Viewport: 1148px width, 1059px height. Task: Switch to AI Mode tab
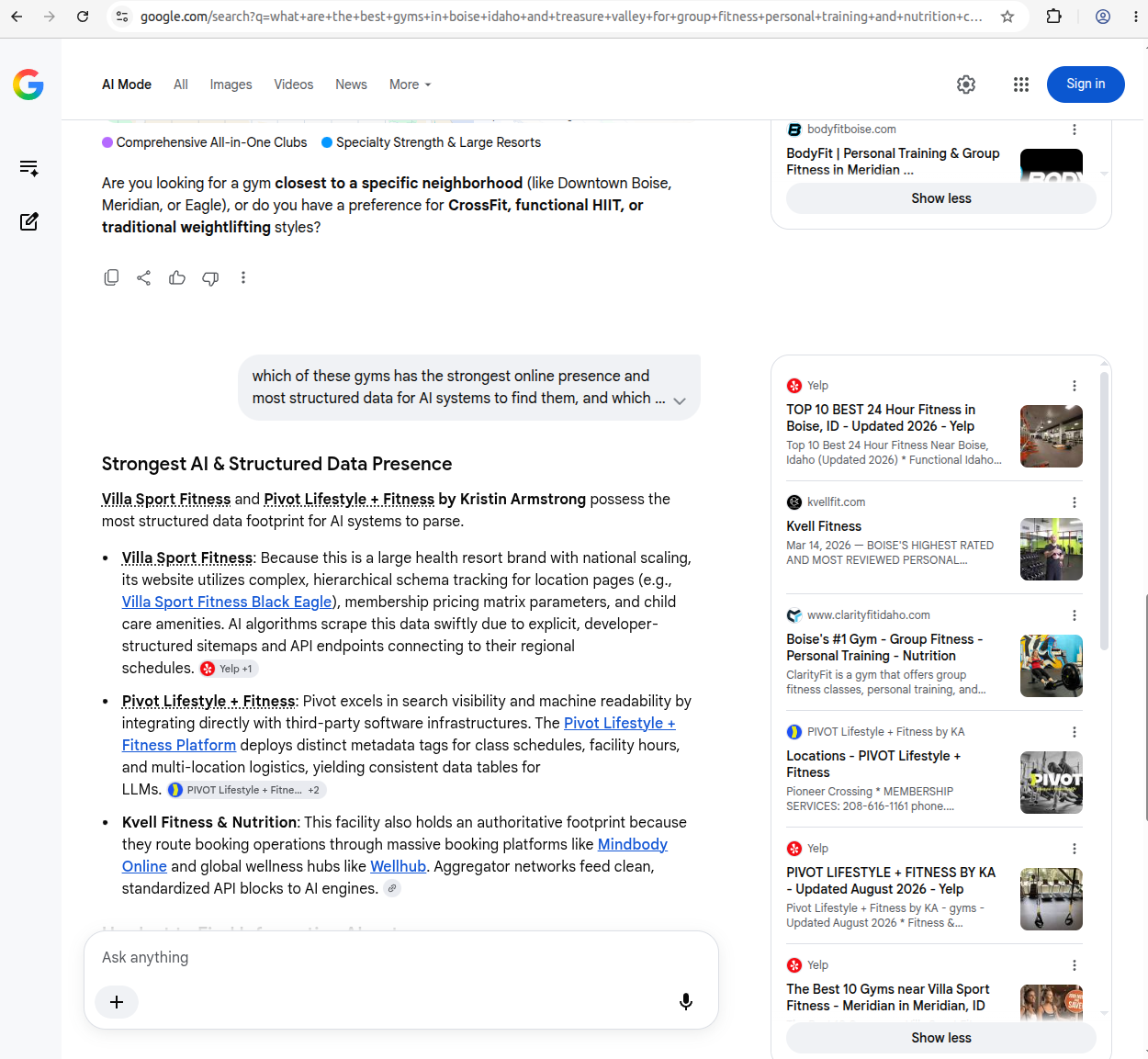coord(127,84)
